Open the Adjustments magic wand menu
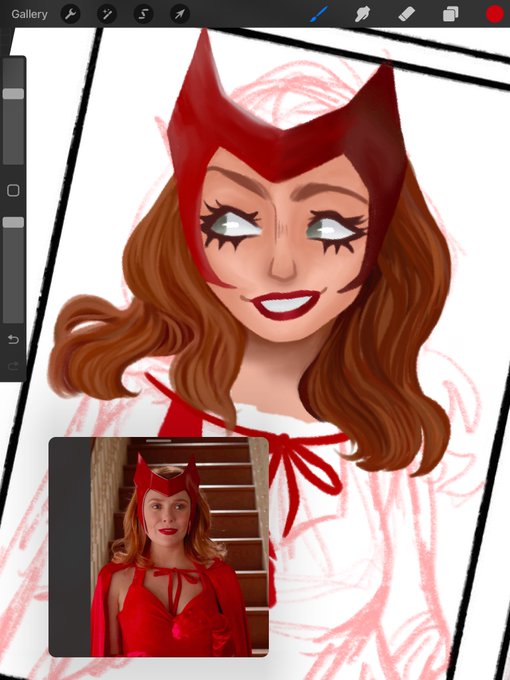 coord(107,14)
